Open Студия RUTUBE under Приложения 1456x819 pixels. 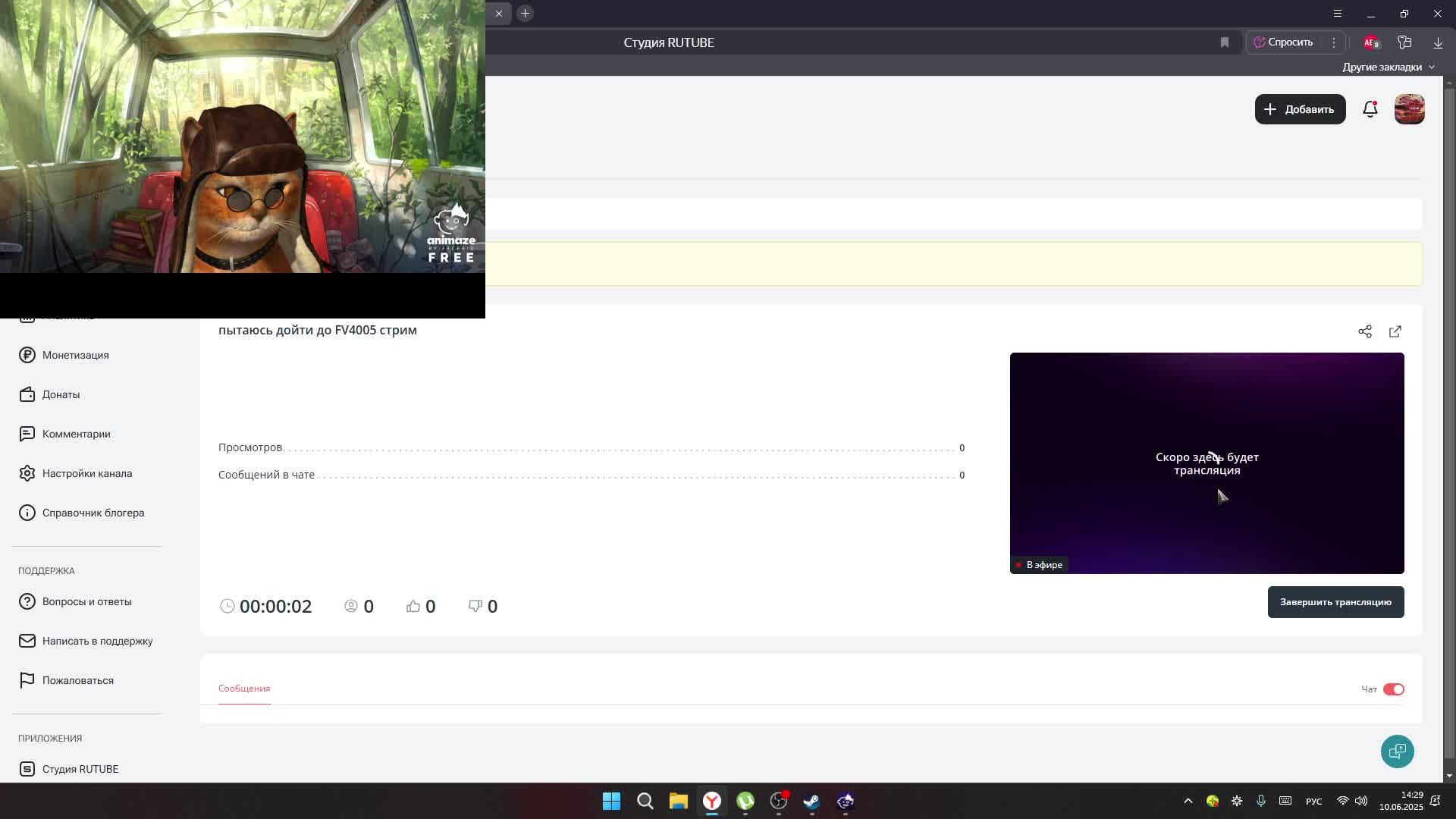tap(80, 769)
